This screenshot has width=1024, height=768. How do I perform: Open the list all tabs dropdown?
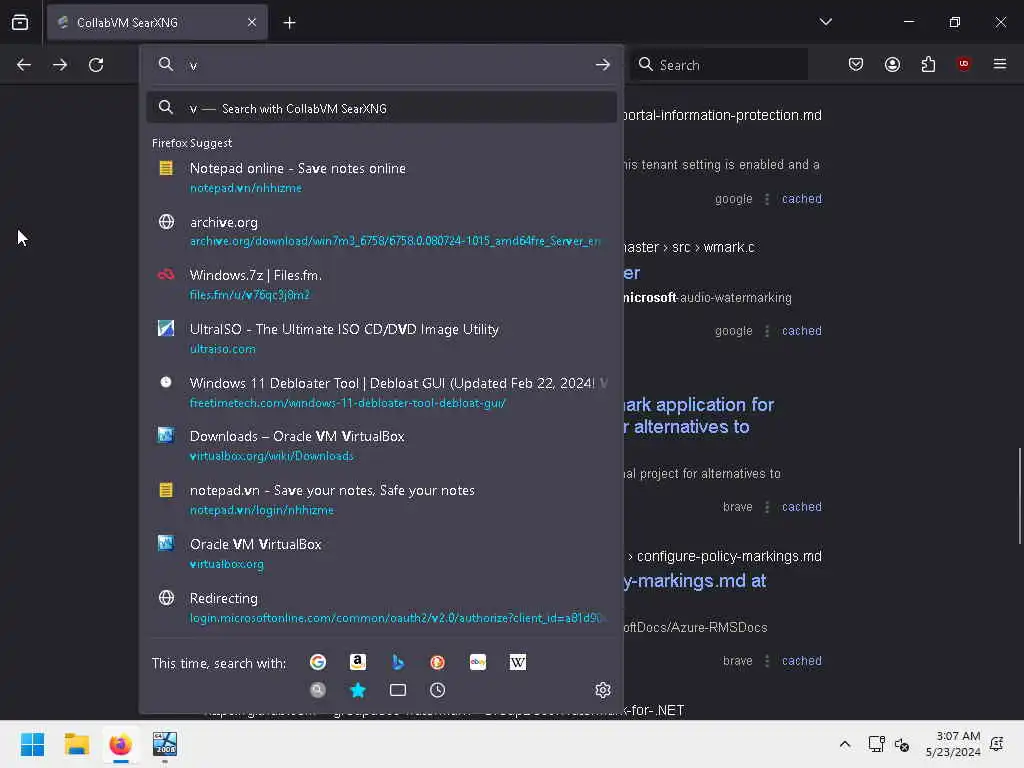click(x=825, y=22)
